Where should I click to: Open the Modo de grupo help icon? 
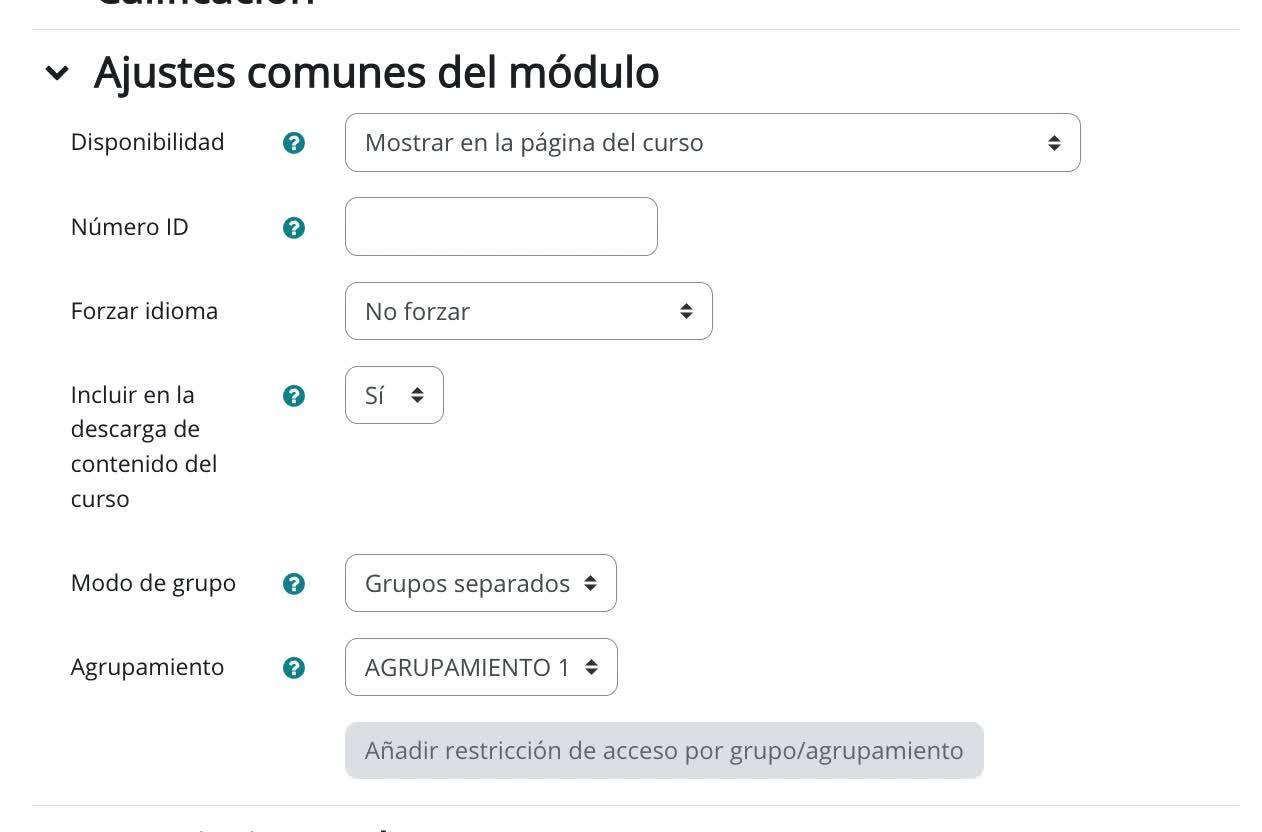[x=294, y=584]
